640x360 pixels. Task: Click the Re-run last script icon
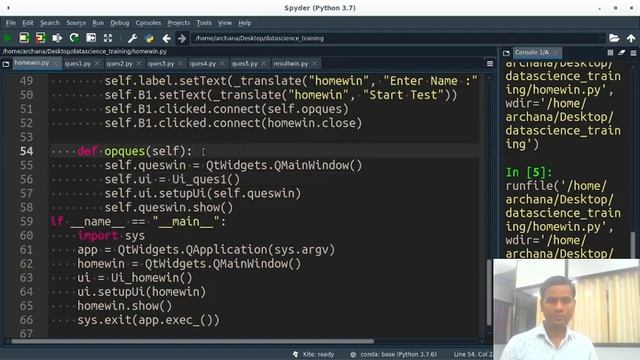click(x=74, y=38)
